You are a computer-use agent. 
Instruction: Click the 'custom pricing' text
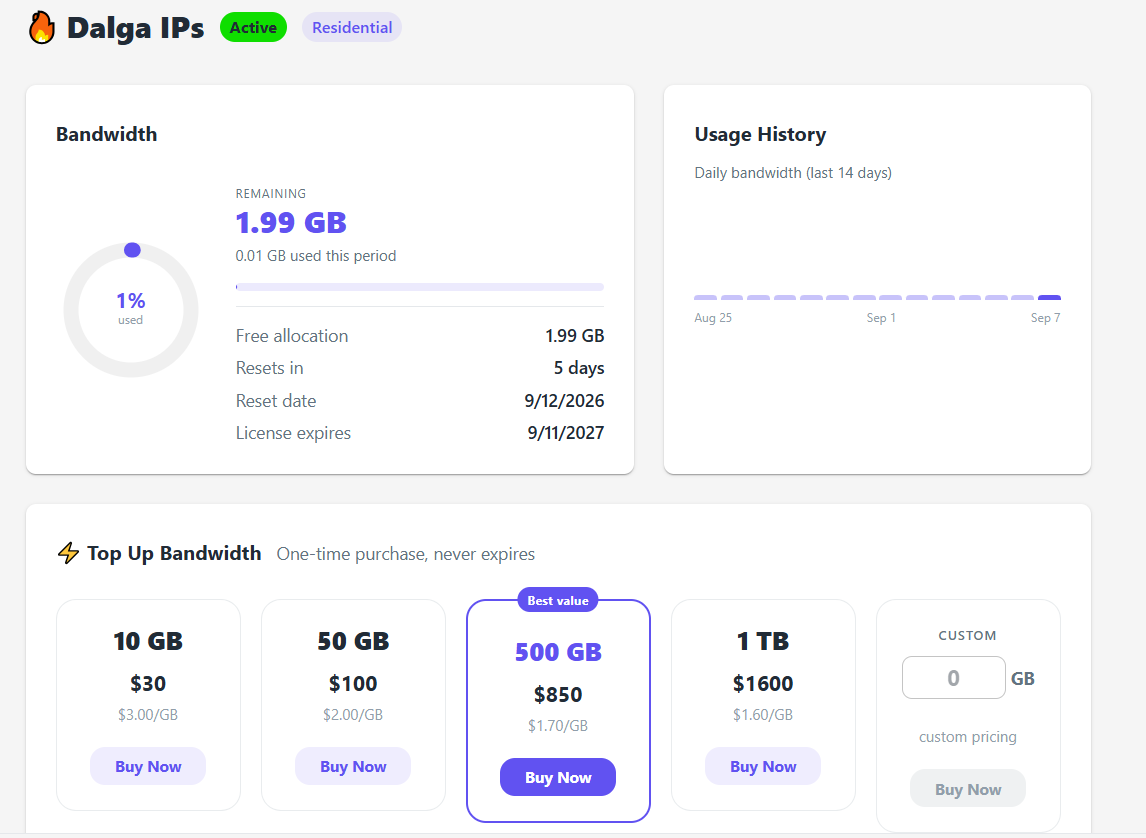(968, 736)
